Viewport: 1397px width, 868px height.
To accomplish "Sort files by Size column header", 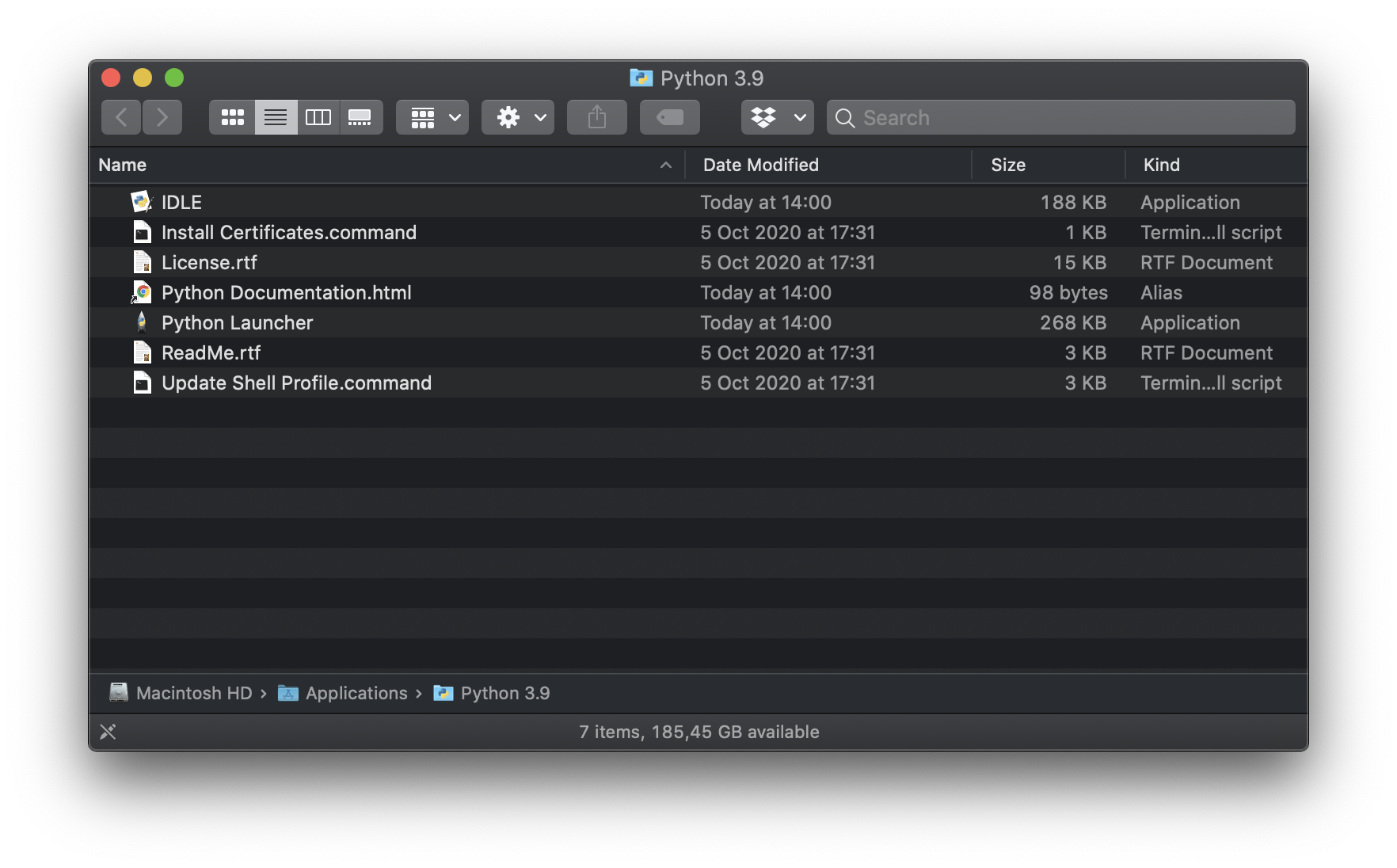I will click(1007, 165).
